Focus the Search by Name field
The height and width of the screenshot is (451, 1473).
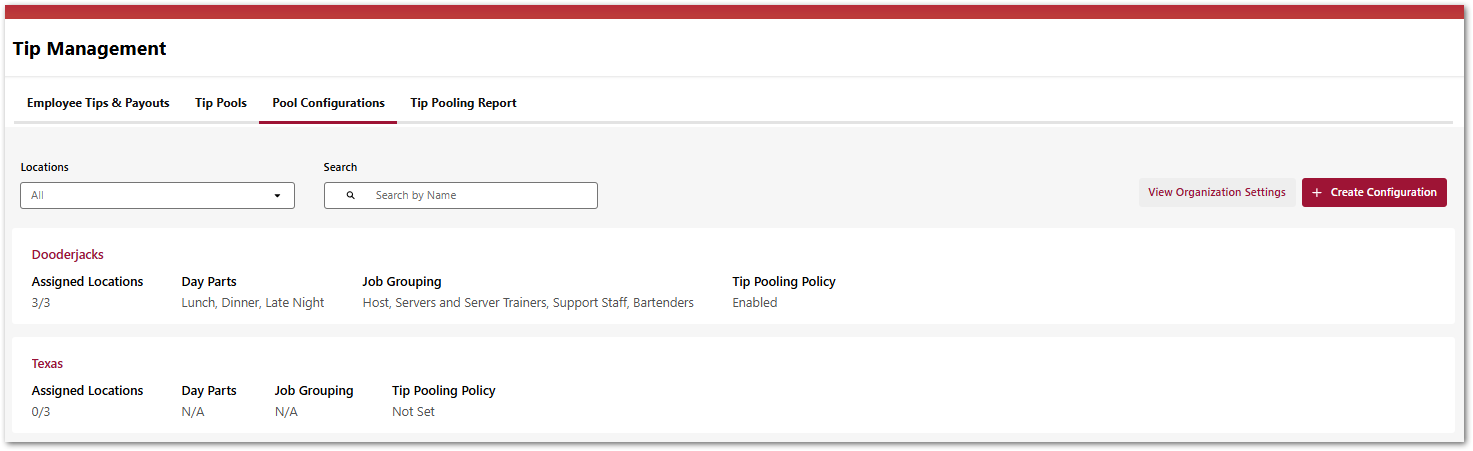point(480,196)
